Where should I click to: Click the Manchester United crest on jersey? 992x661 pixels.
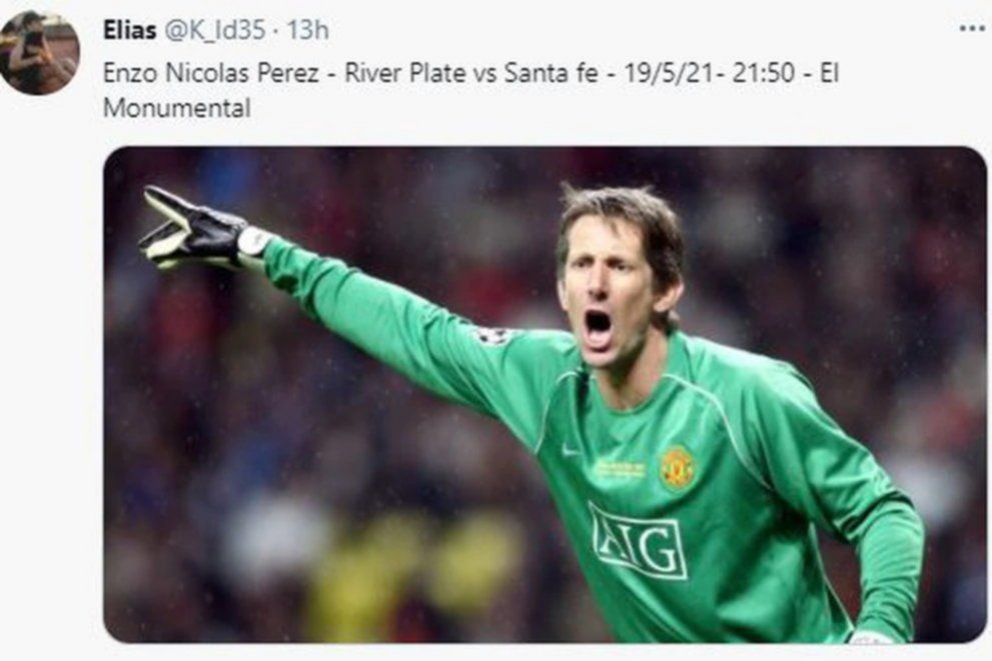(678, 467)
